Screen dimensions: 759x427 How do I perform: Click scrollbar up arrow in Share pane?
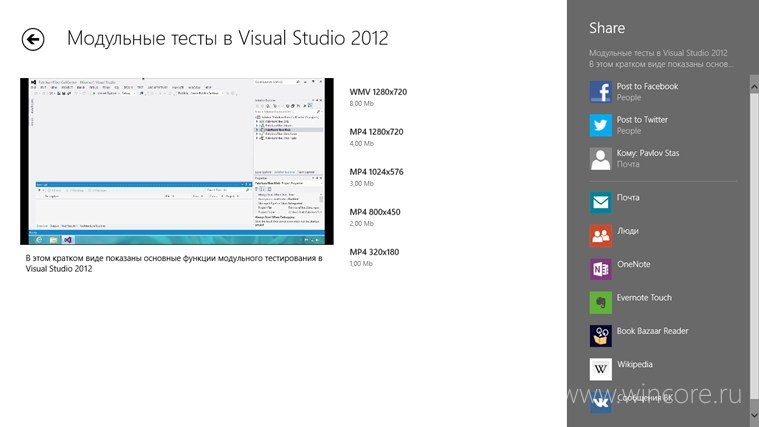point(754,86)
